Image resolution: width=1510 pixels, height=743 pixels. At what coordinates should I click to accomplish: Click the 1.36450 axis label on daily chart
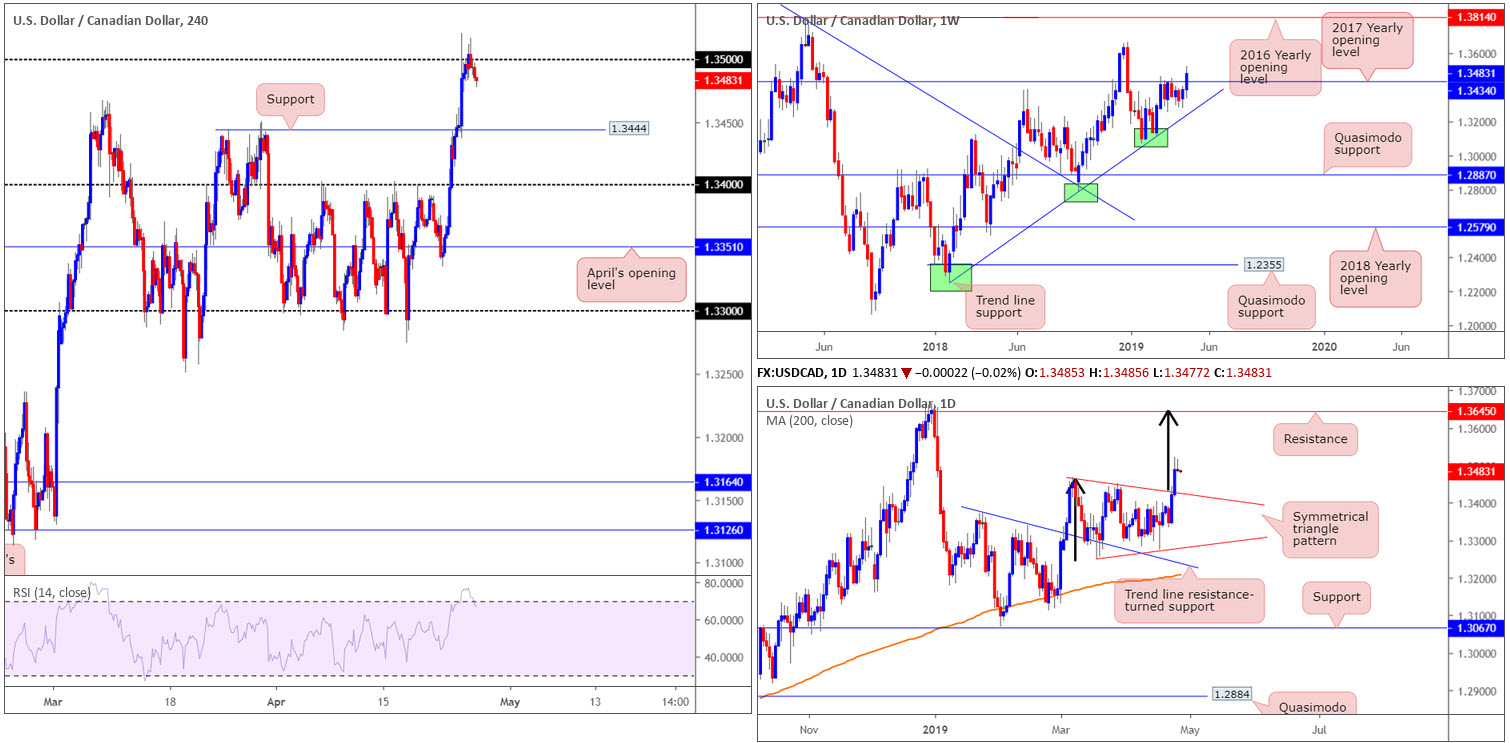(x=1477, y=411)
